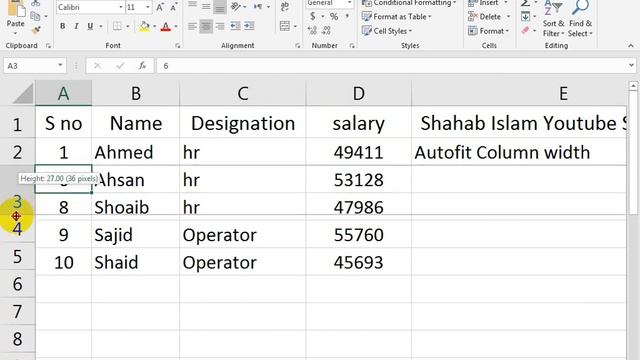Expand the formula bar chevron
Viewport: 640px width, 360px height.
pyautogui.click(x=631, y=65)
